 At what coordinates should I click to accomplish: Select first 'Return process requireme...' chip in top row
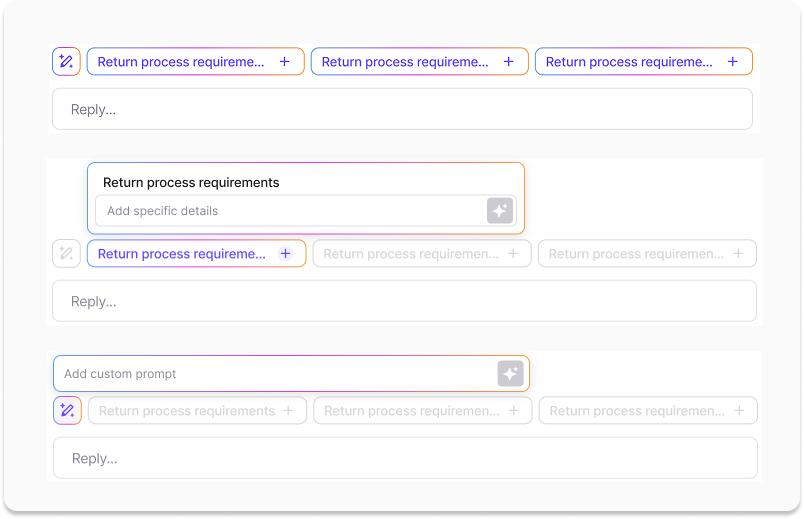[181, 62]
